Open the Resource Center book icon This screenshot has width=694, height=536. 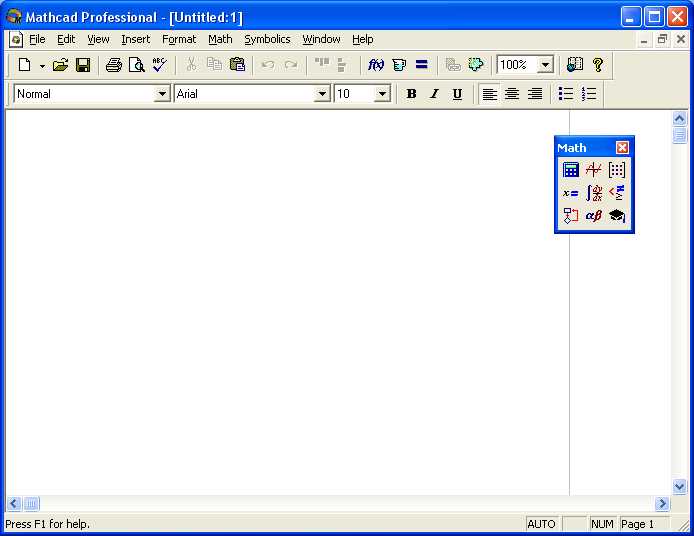click(575, 65)
